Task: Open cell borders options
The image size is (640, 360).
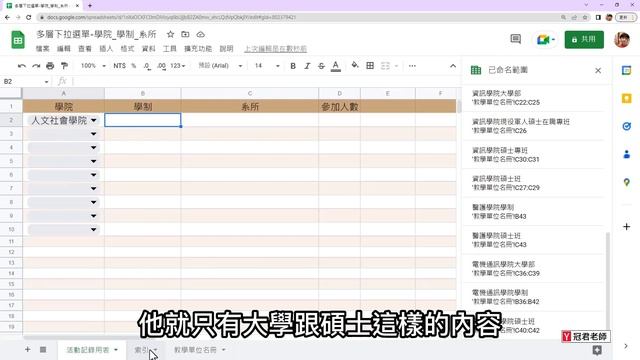Action: 370,66
